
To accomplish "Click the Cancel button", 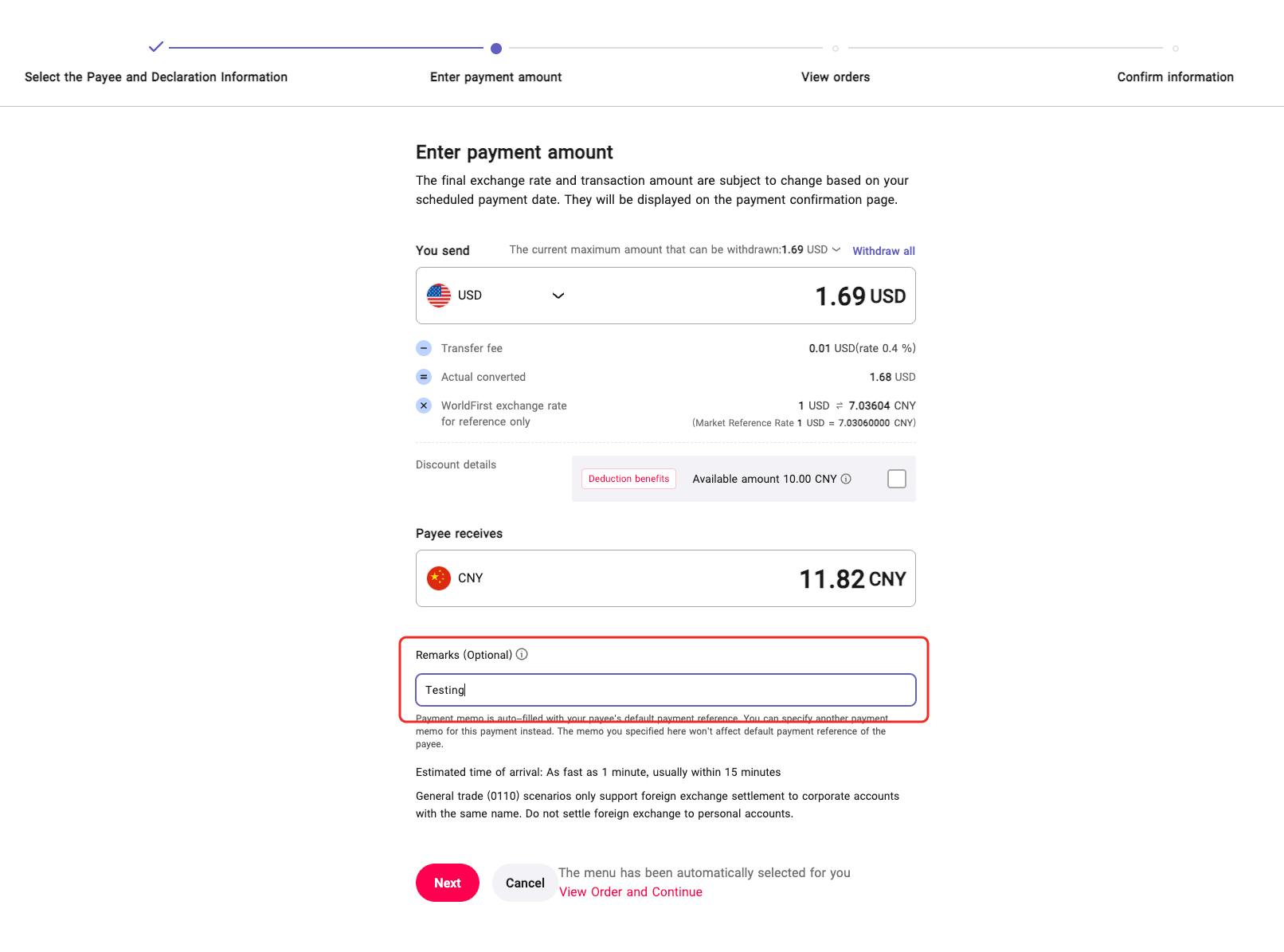I will click(525, 883).
